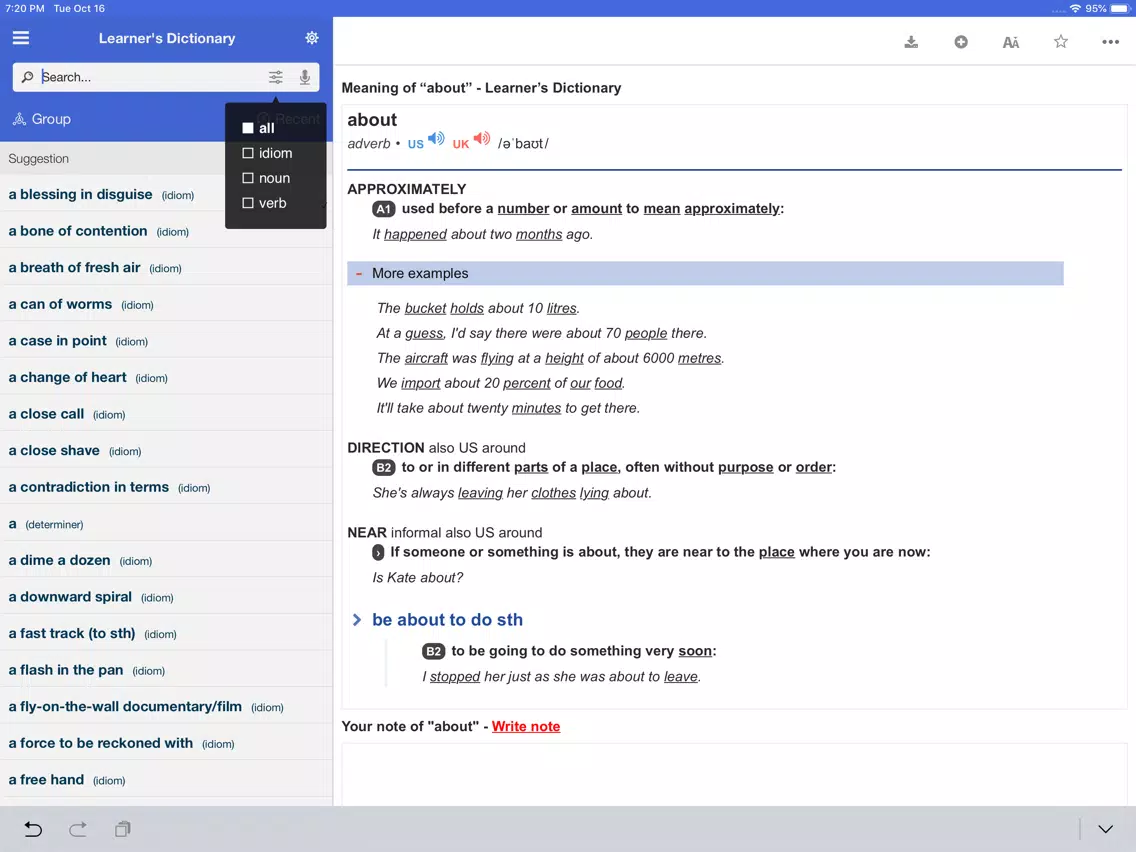Tap the plus circle add icon

[961, 42]
